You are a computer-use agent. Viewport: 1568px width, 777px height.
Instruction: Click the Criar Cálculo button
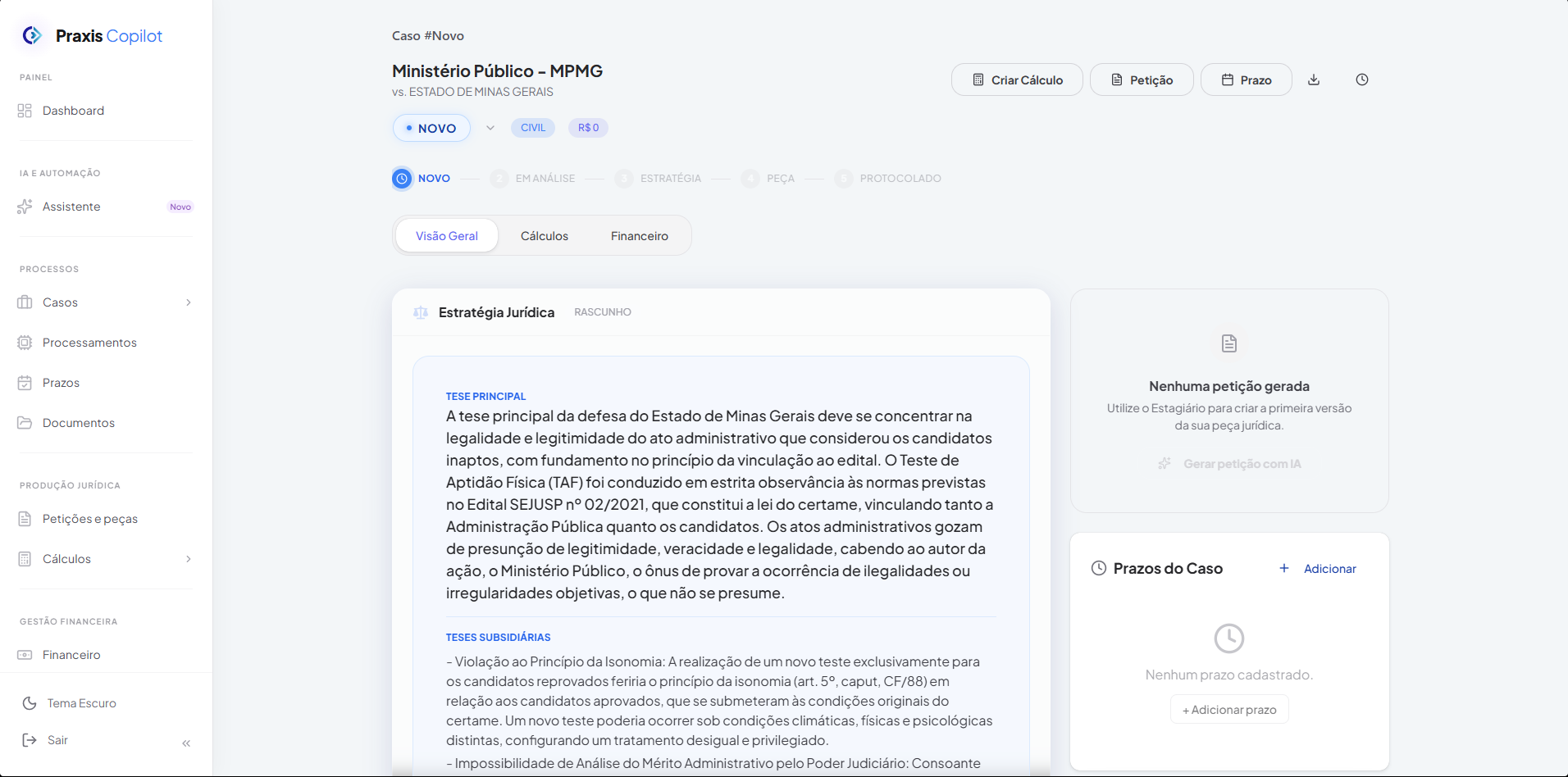click(1017, 80)
